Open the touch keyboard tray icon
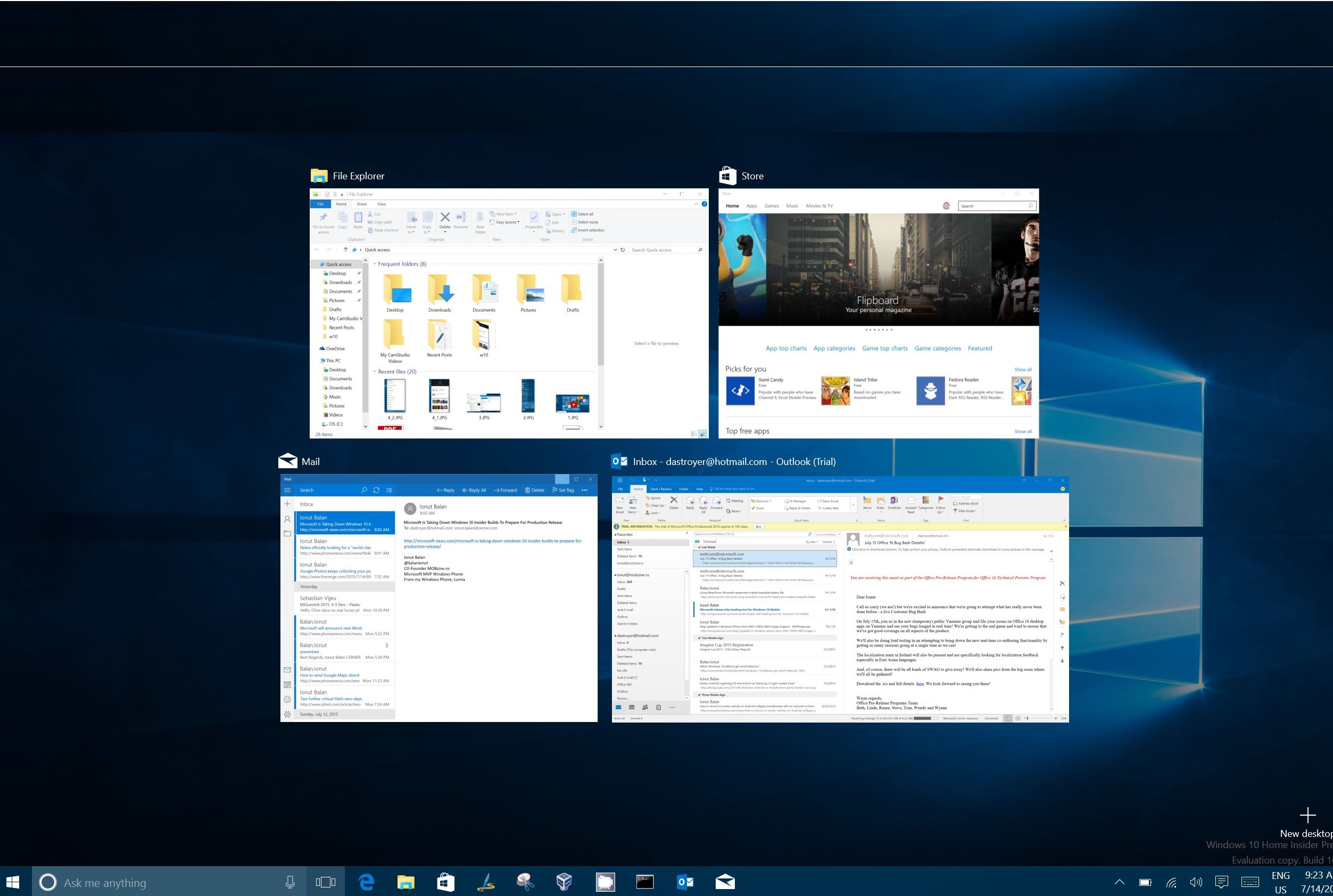1333x896 pixels. click(1249, 882)
